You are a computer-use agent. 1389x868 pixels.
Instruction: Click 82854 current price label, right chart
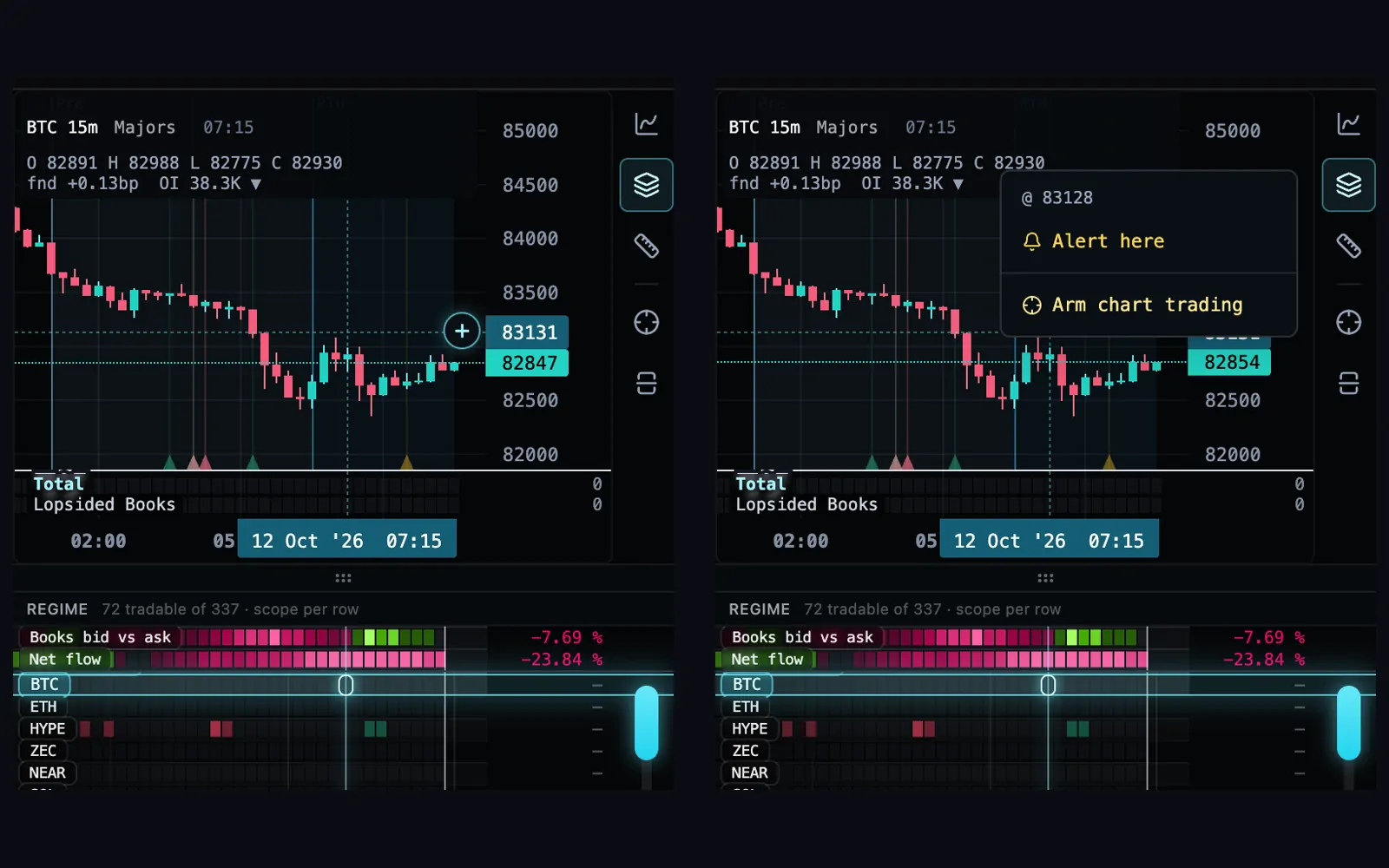1230,363
